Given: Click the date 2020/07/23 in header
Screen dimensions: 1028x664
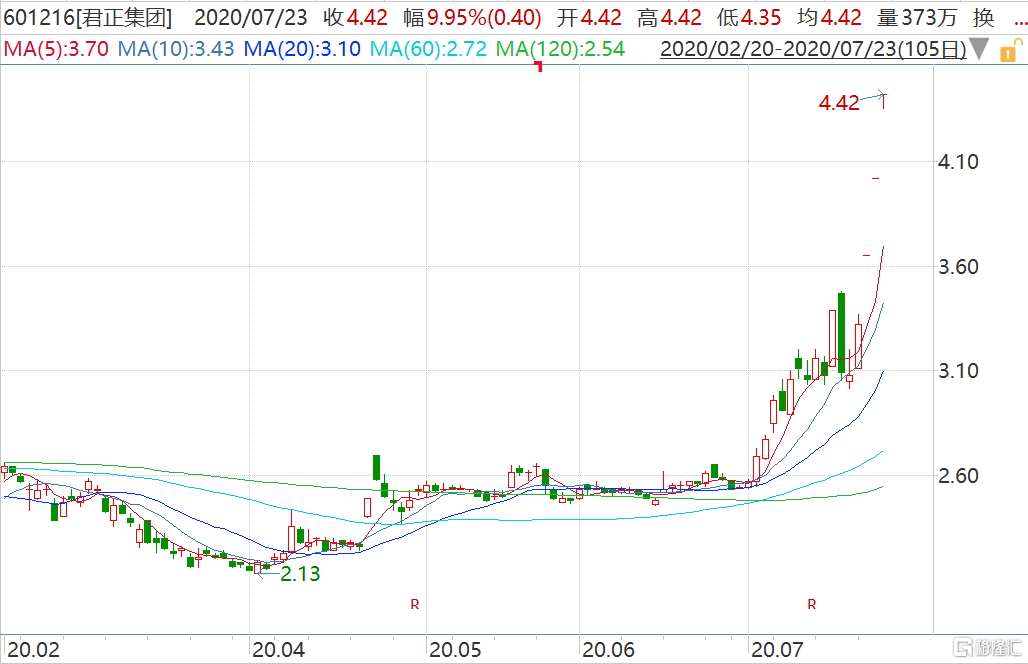Looking at the screenshot, I should coord(250,18).
